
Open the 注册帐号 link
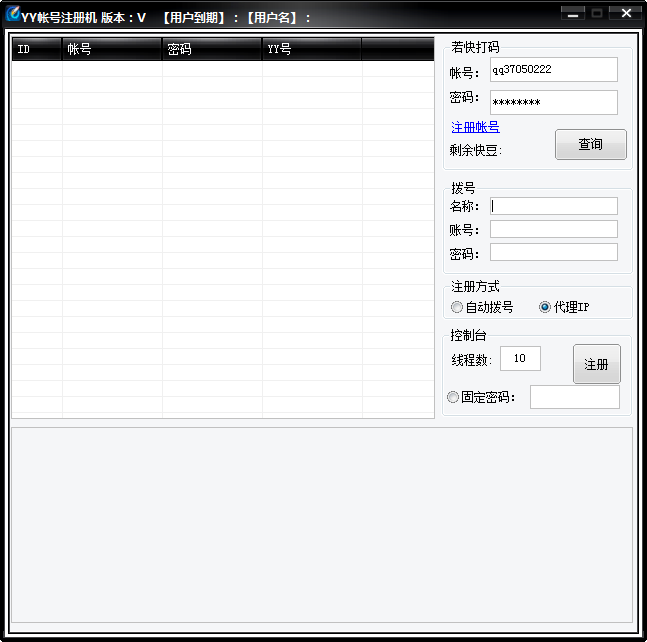(475, 127)
